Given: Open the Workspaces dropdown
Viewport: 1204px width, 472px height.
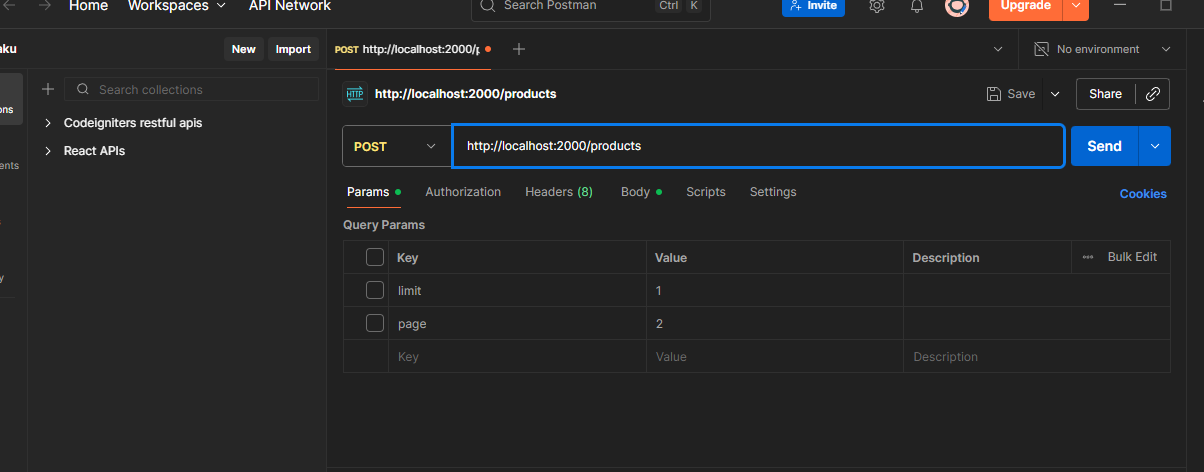Looking at the screenshot, I should point(177,6).
